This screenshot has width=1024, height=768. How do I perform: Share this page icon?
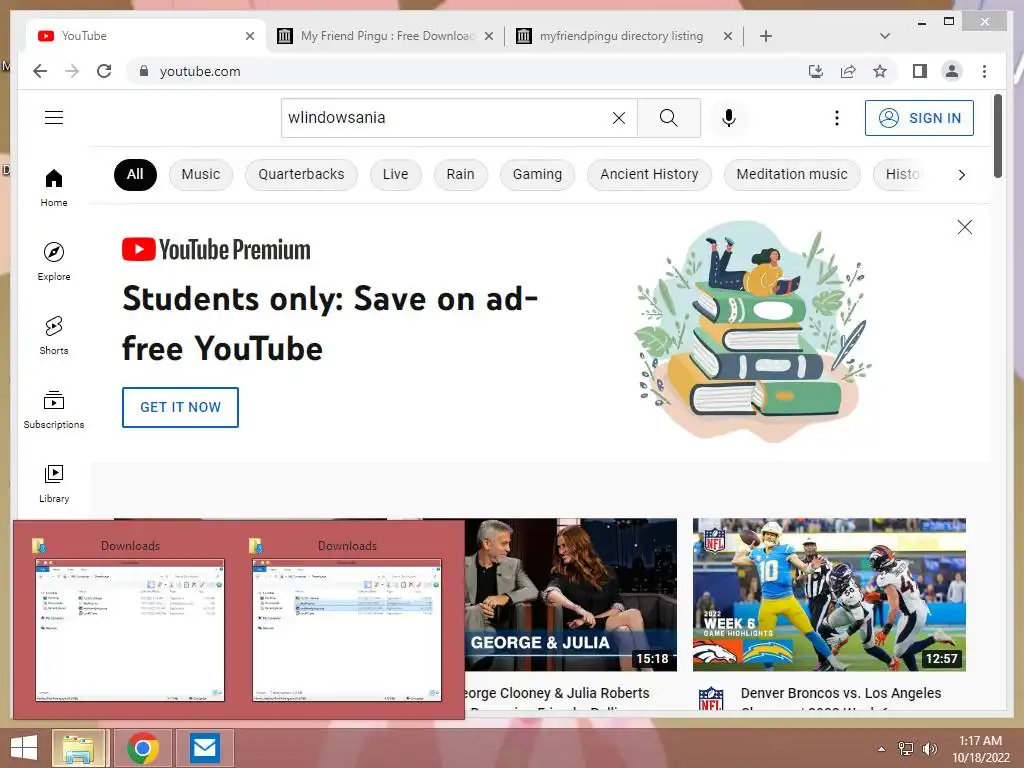click(x=848, y=71)
